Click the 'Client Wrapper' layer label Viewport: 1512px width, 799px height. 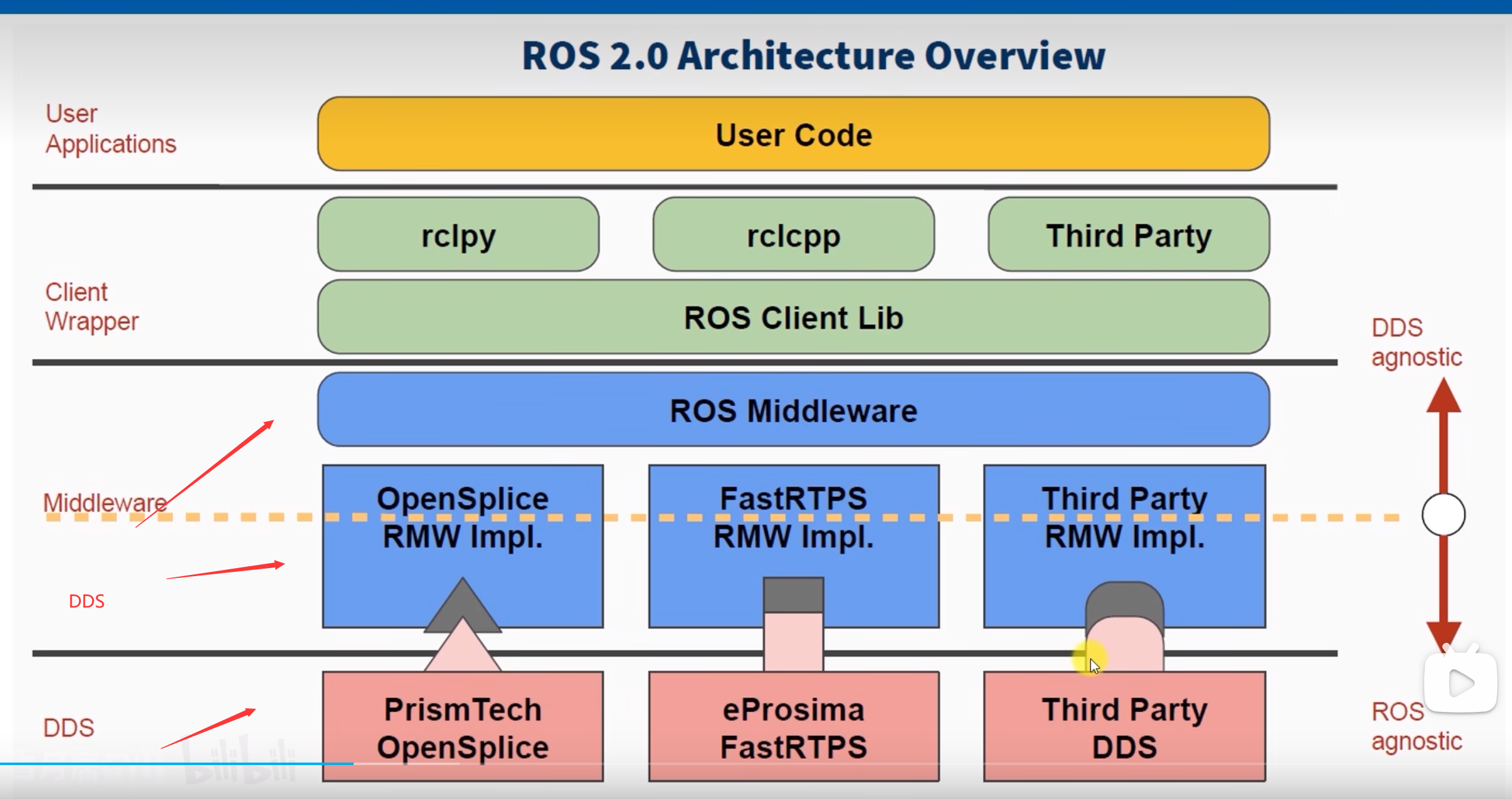pyautogui.click(x=92, y=307)
